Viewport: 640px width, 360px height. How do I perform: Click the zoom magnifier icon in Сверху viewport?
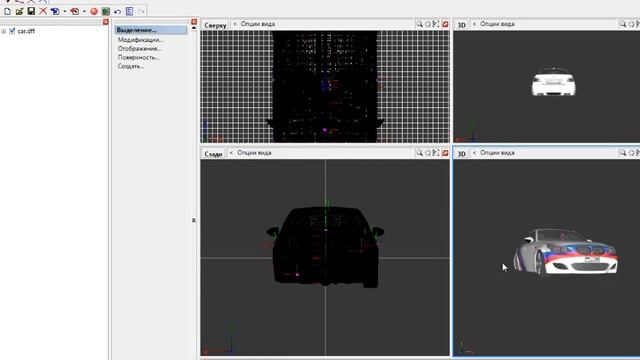pyautogui.click(x=419, y=24)
